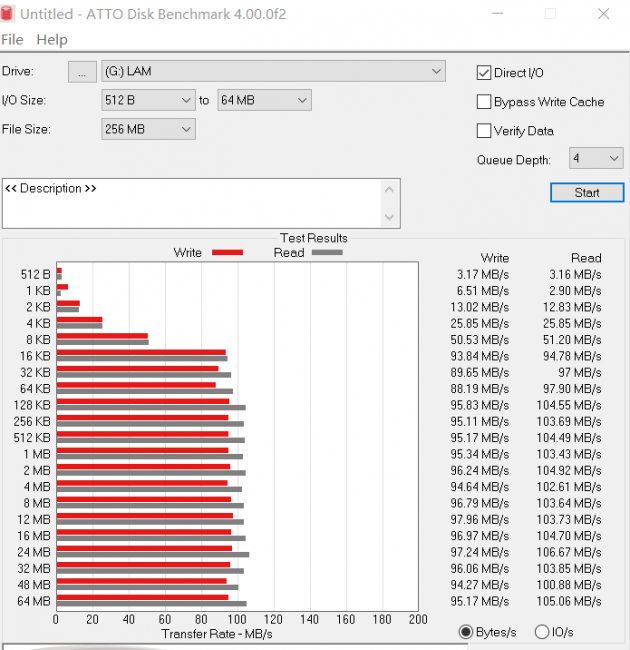The height and width of the screenshot is (650, 630).
Task: Click the Read value 106.67 MB/s
Action: 569,552
